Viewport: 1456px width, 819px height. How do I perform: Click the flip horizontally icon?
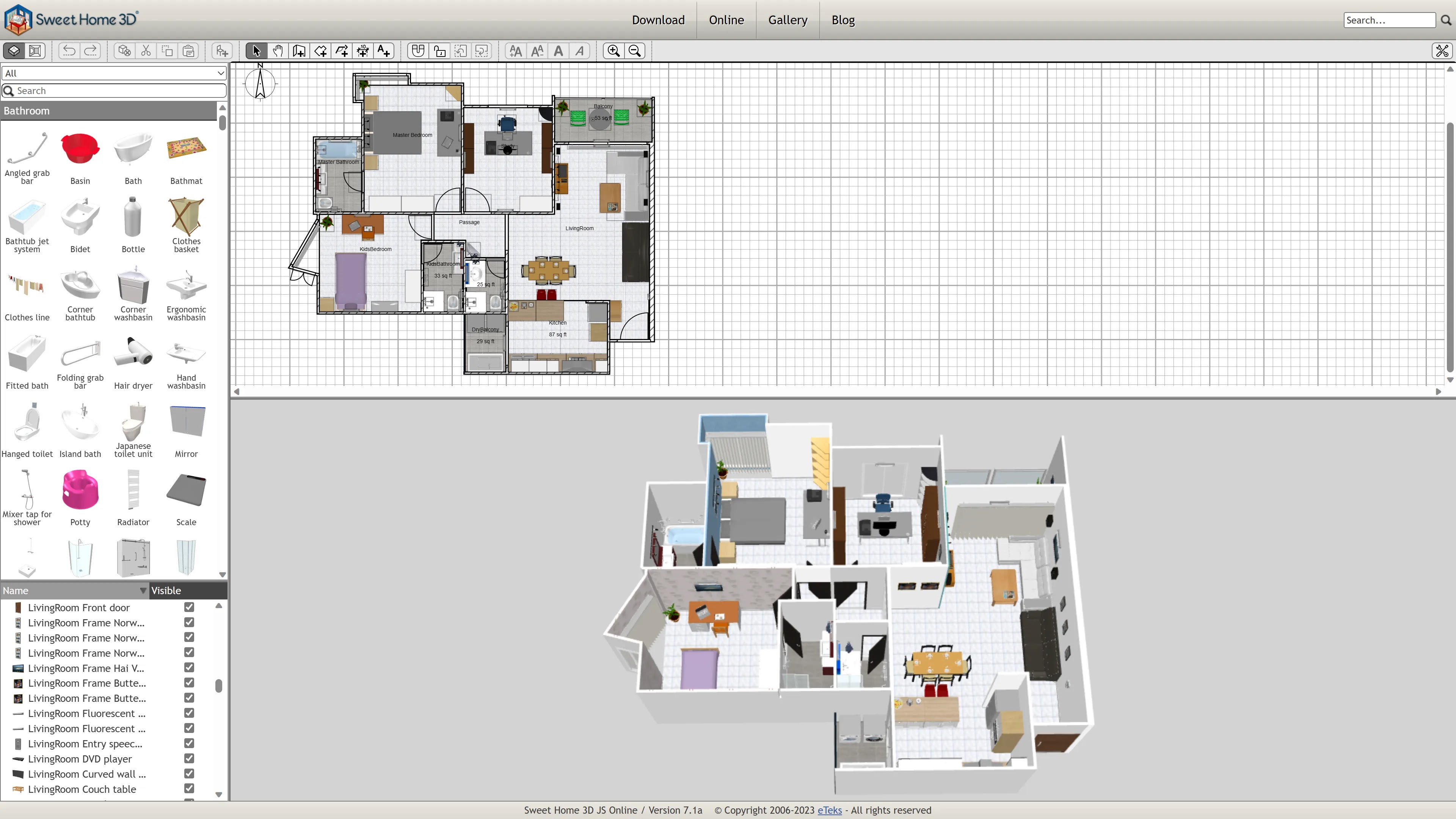pos(461,51)
